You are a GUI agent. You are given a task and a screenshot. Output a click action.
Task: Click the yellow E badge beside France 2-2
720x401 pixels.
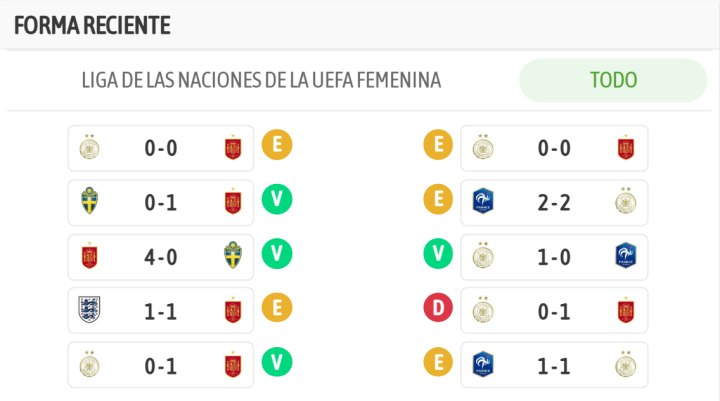437,201
